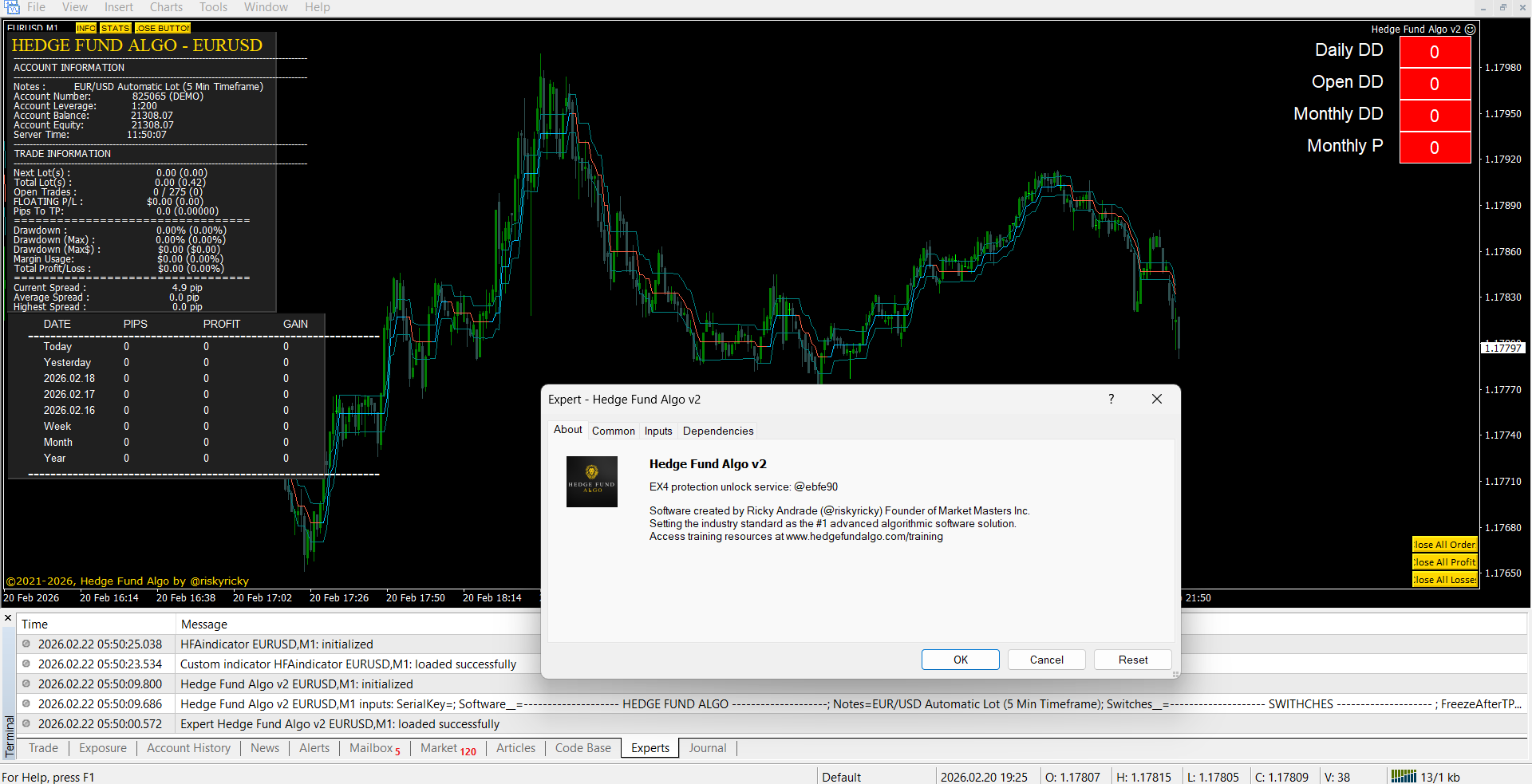Click the connection status bars icon
The width and height of the screenshot is (1532, 784).
click(1403, 776)
